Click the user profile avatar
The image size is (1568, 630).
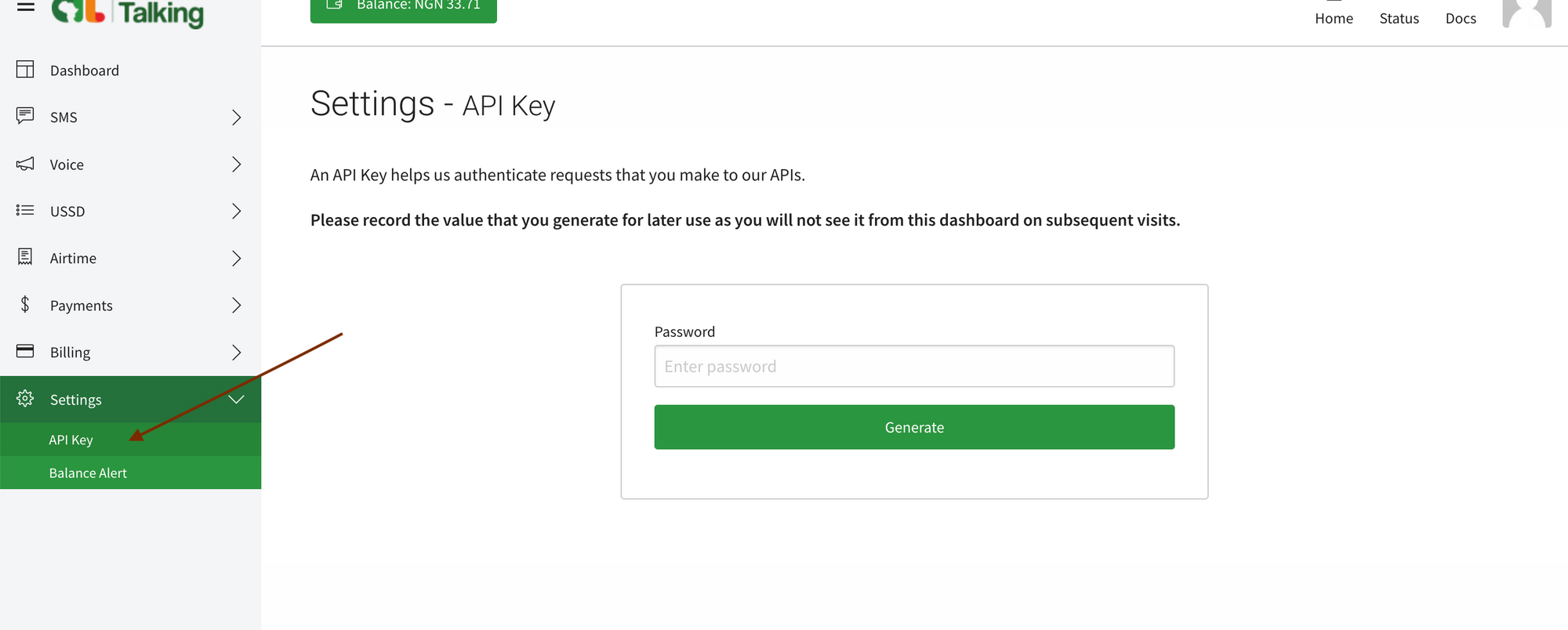coord(1526,13)
